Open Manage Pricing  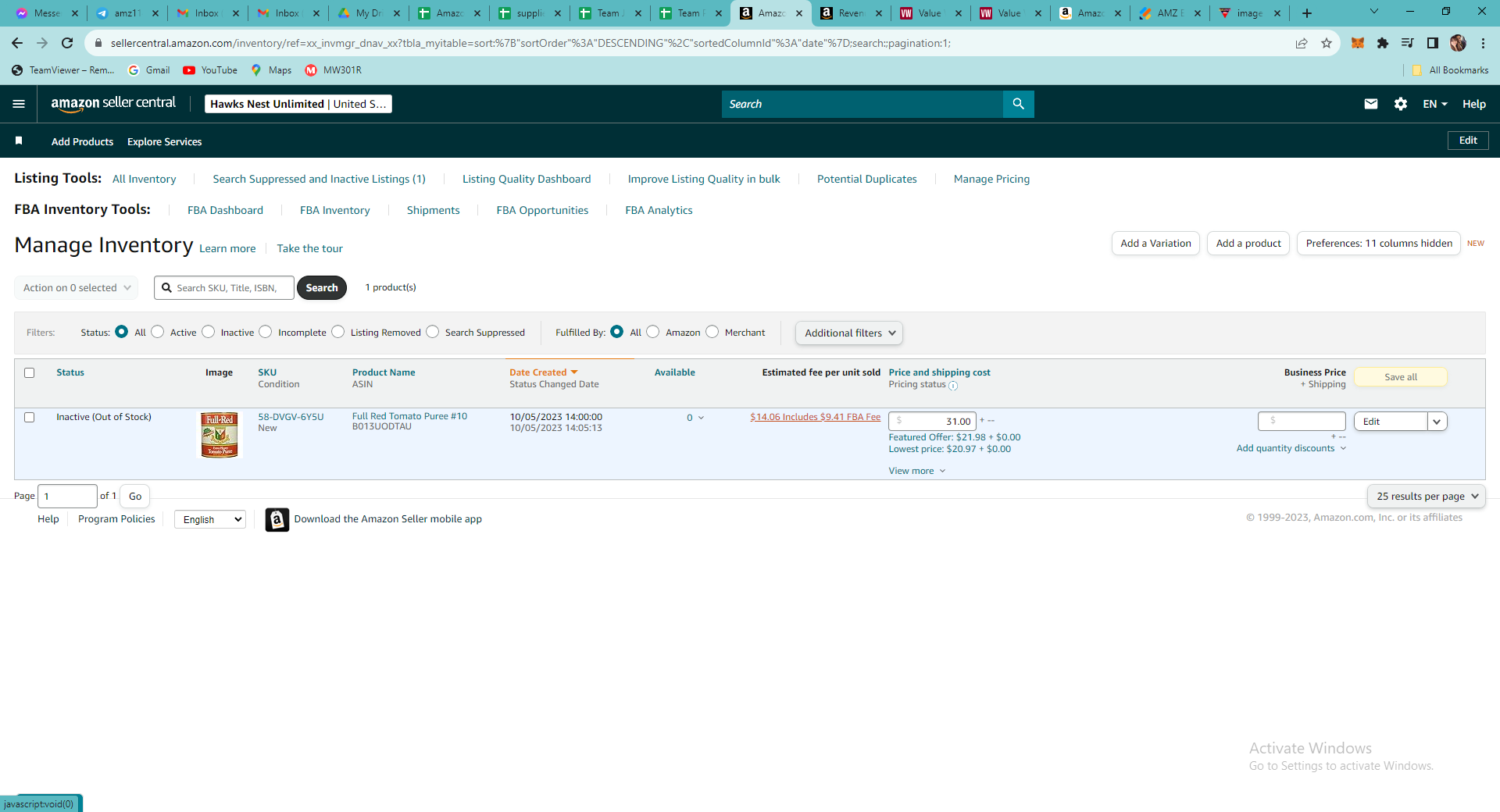tap(991, 179)
